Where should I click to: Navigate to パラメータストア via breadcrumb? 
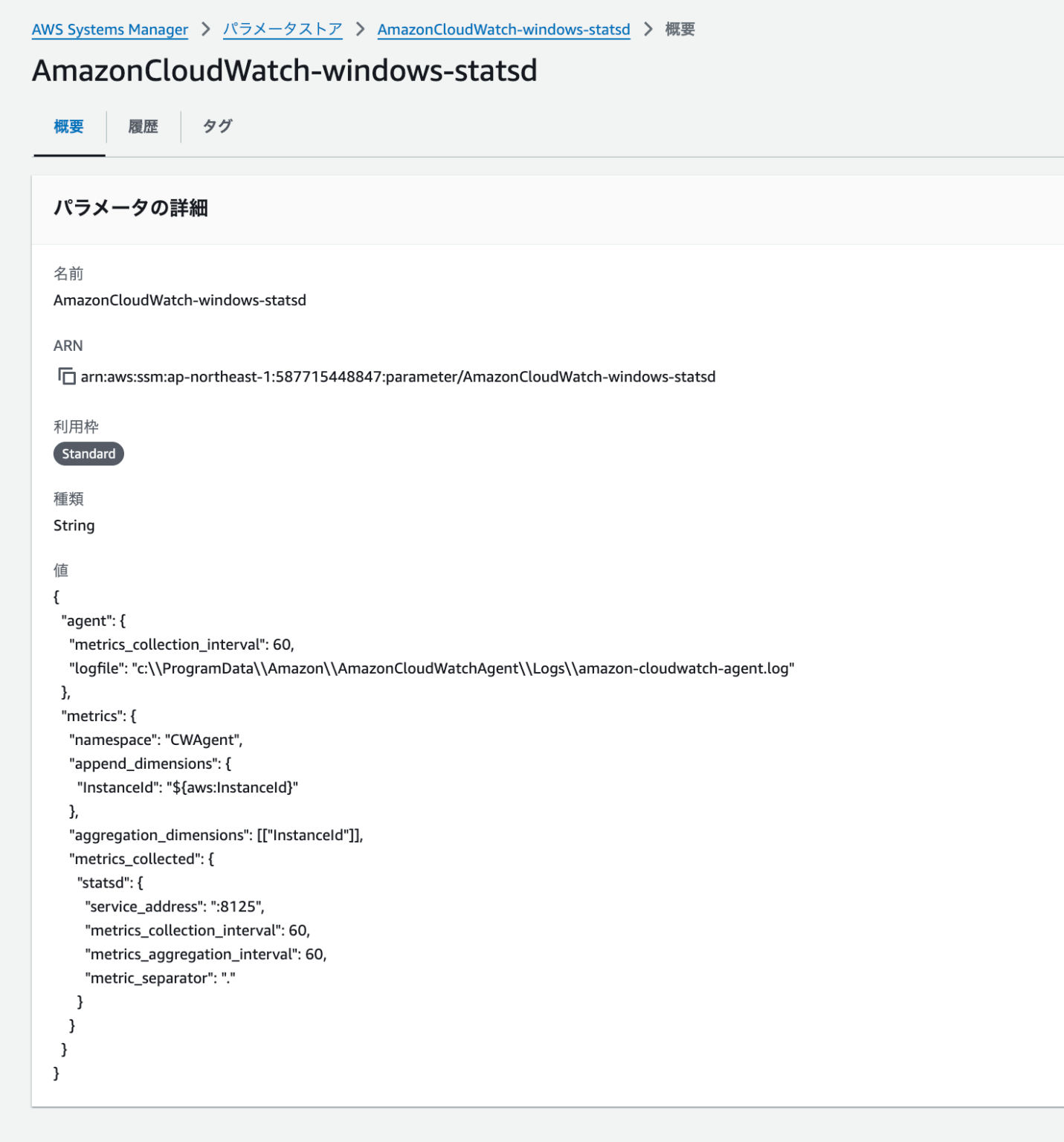click(283, 30)
